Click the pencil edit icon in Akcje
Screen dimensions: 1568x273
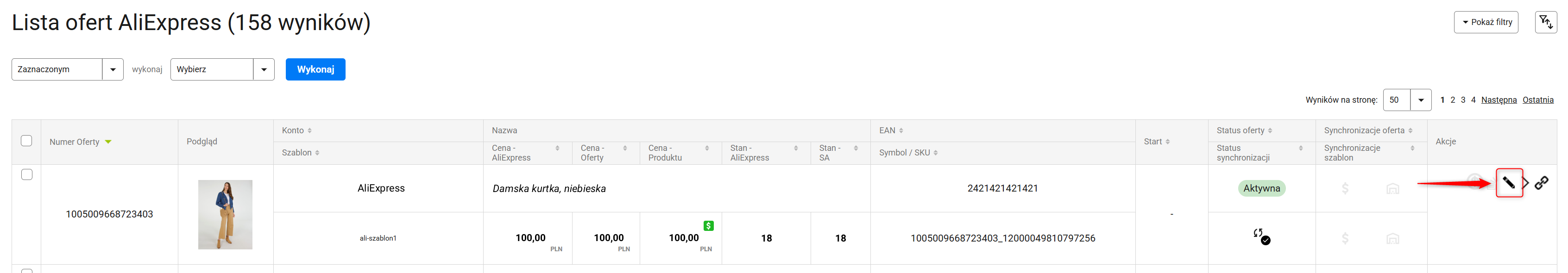(1508, 182)
